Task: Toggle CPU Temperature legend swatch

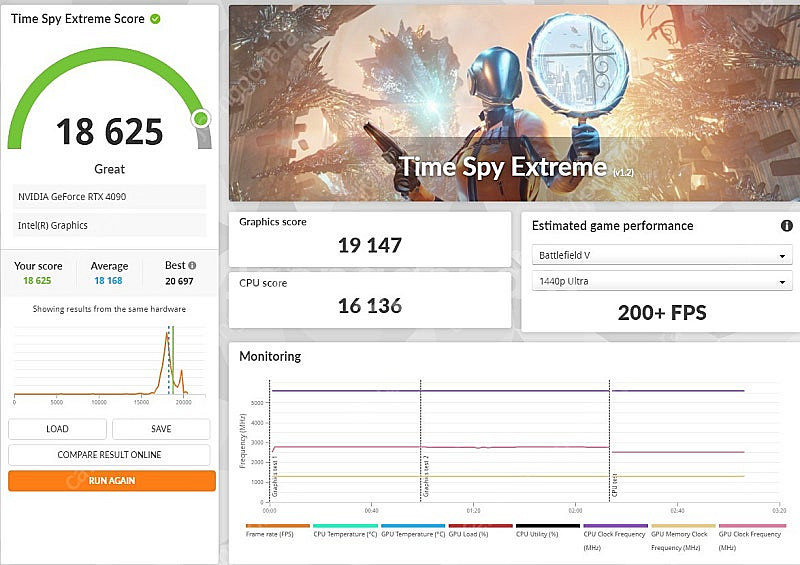Action: click(x=345, y=526)
